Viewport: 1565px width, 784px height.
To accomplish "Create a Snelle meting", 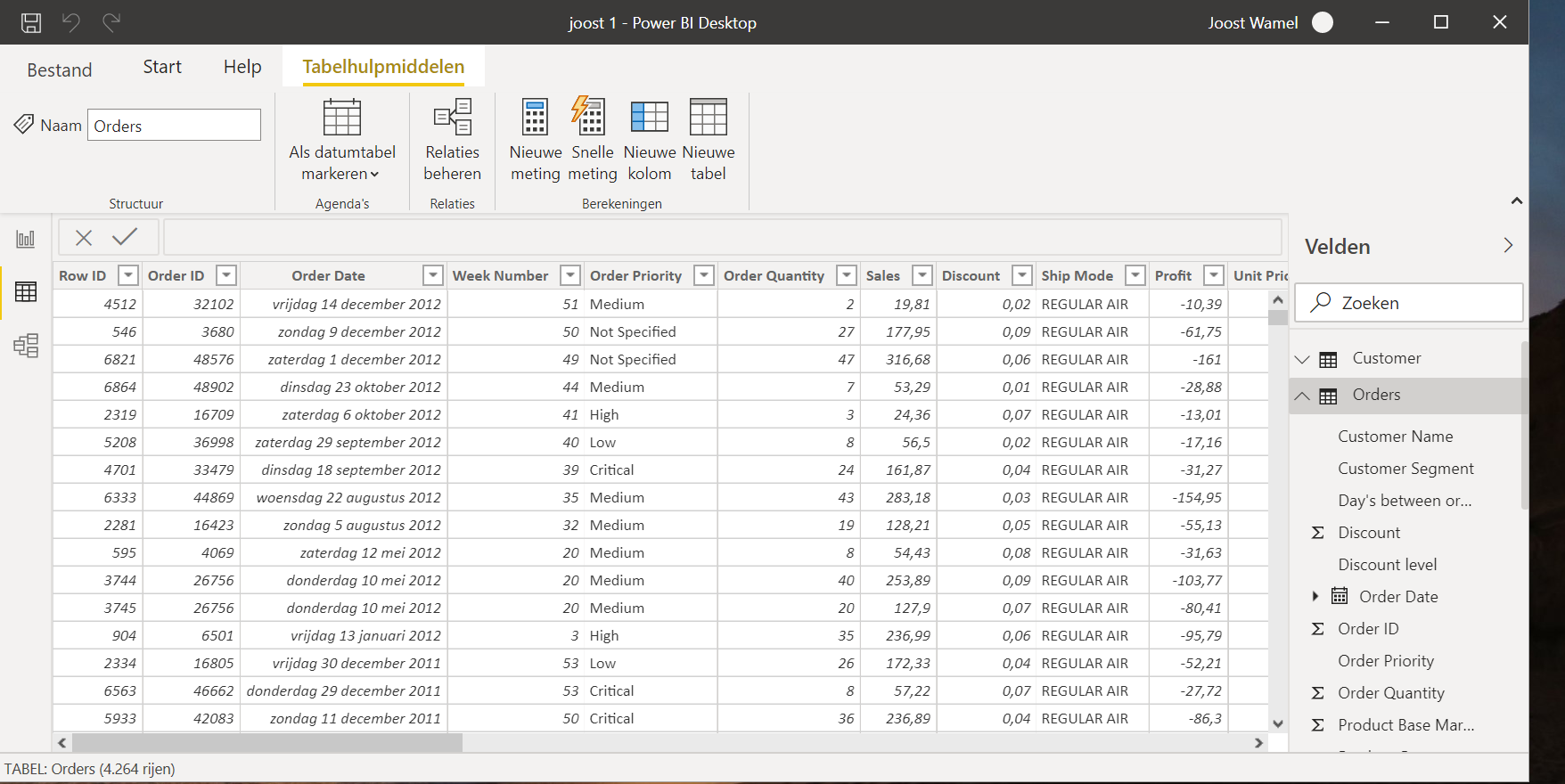I will [593, 141].
